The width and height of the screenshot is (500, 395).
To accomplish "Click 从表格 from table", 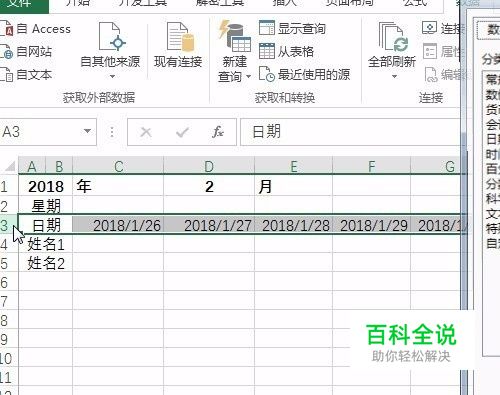I will (287, 51).
